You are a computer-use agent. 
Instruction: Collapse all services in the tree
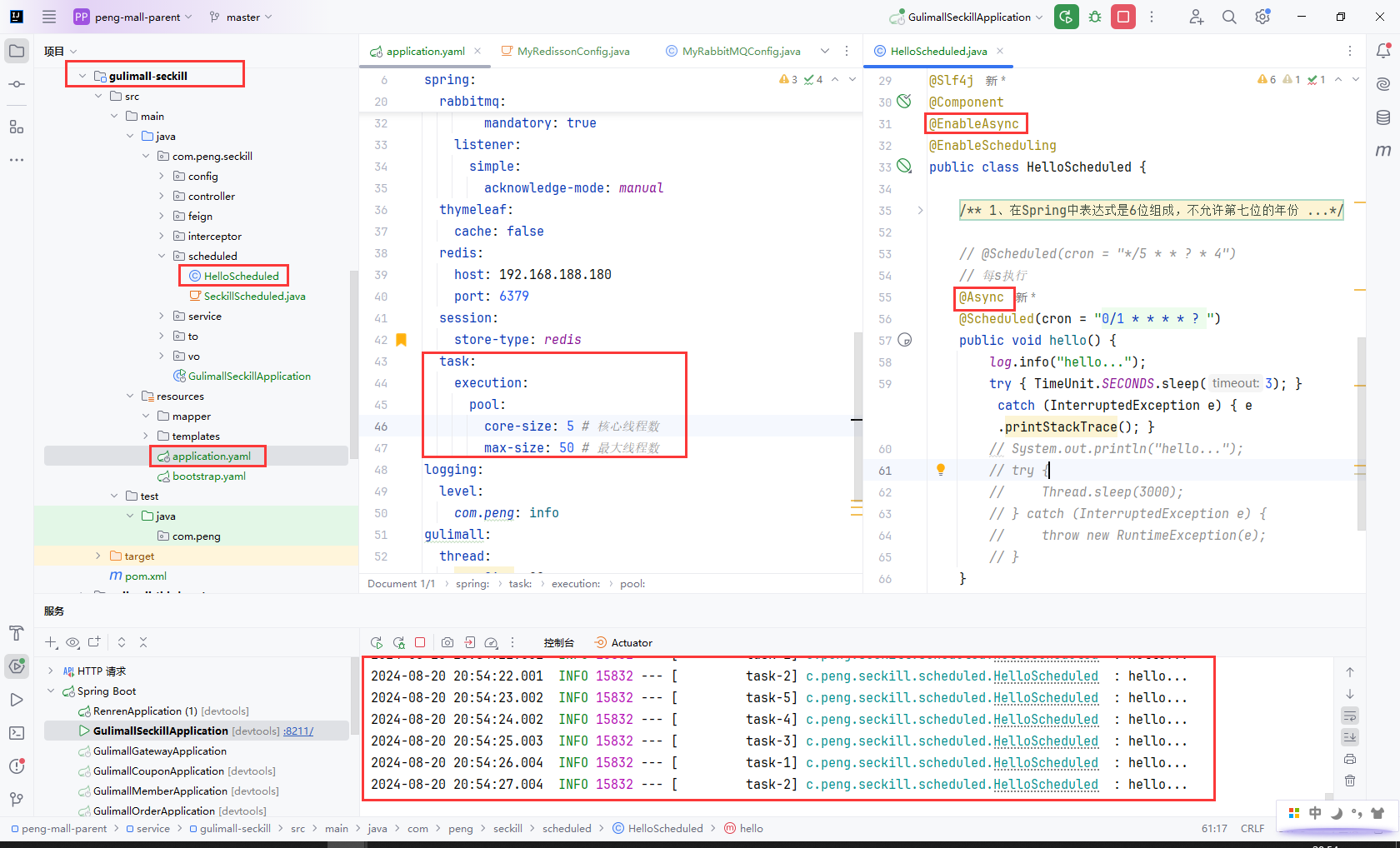(x=143, y=642)
